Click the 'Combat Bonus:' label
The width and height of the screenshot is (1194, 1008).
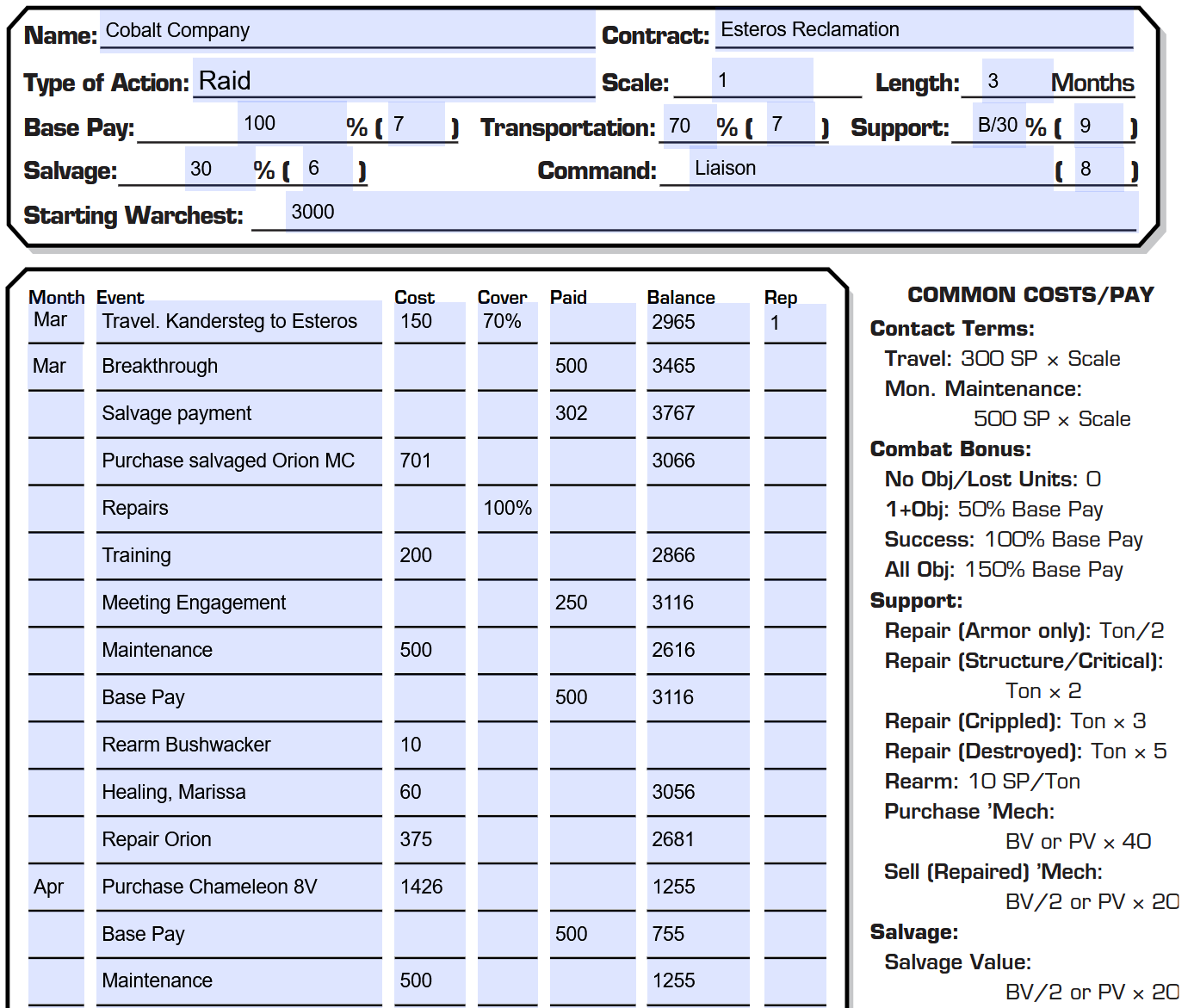click(x=950, y=449)
